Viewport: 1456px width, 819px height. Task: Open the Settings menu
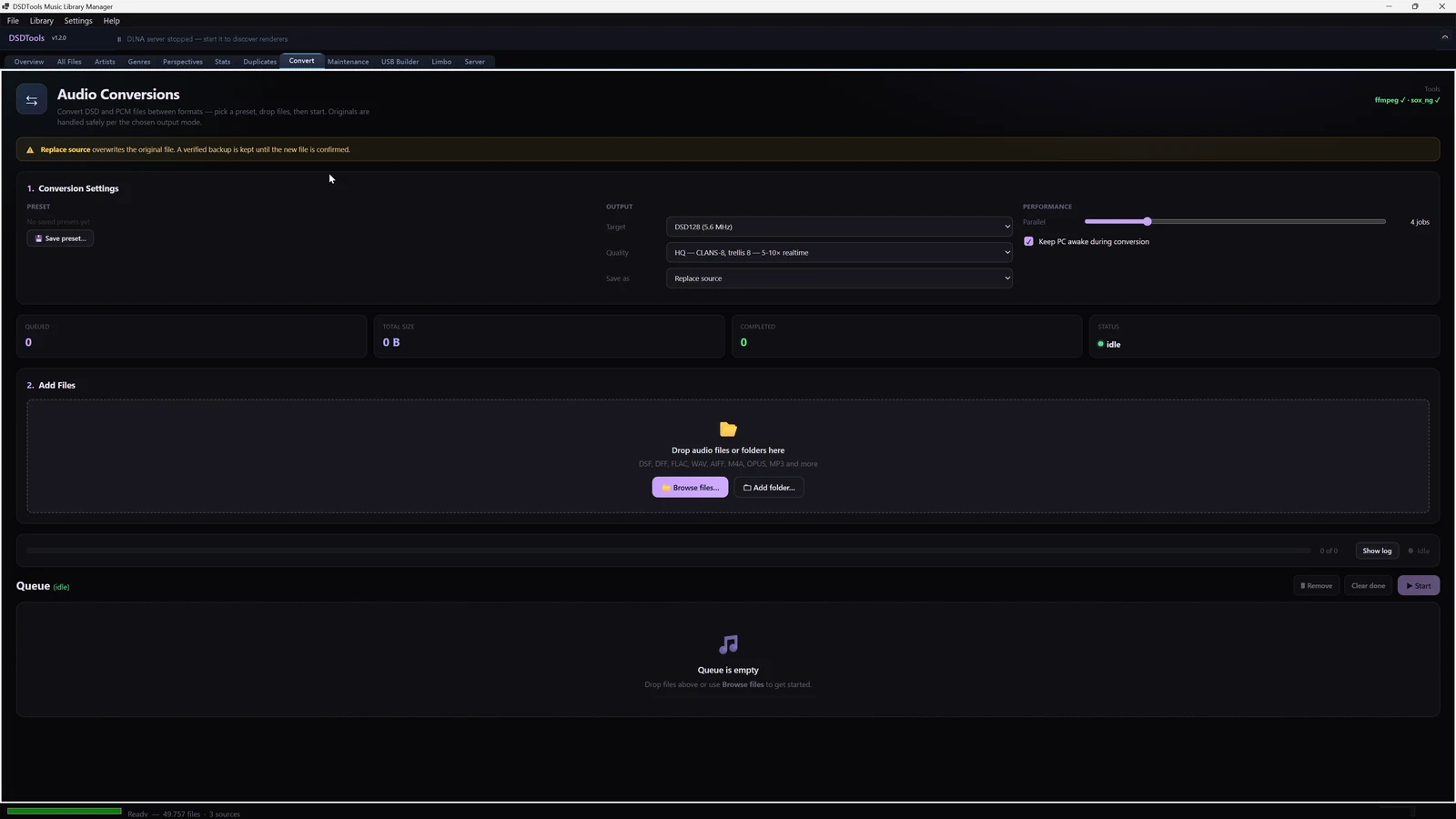(x=78, y=21)
